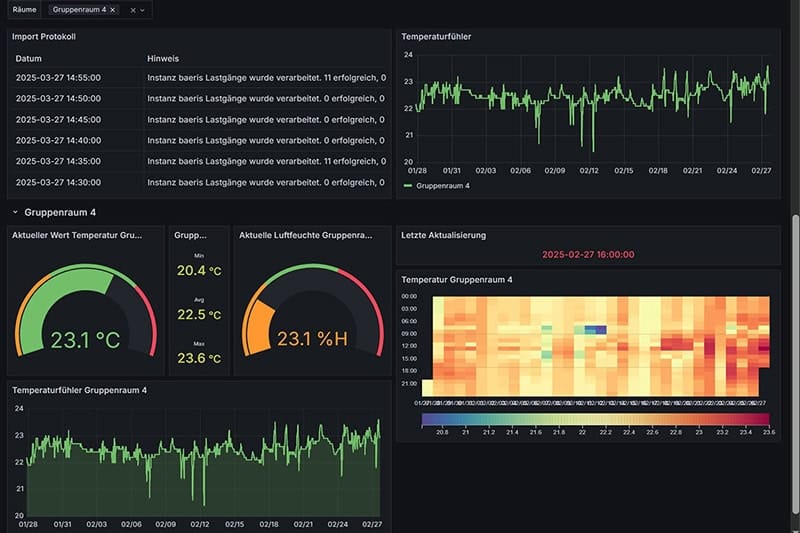
Task: Open the Import Protokoll panel title
Action: [x=43, y=37]
